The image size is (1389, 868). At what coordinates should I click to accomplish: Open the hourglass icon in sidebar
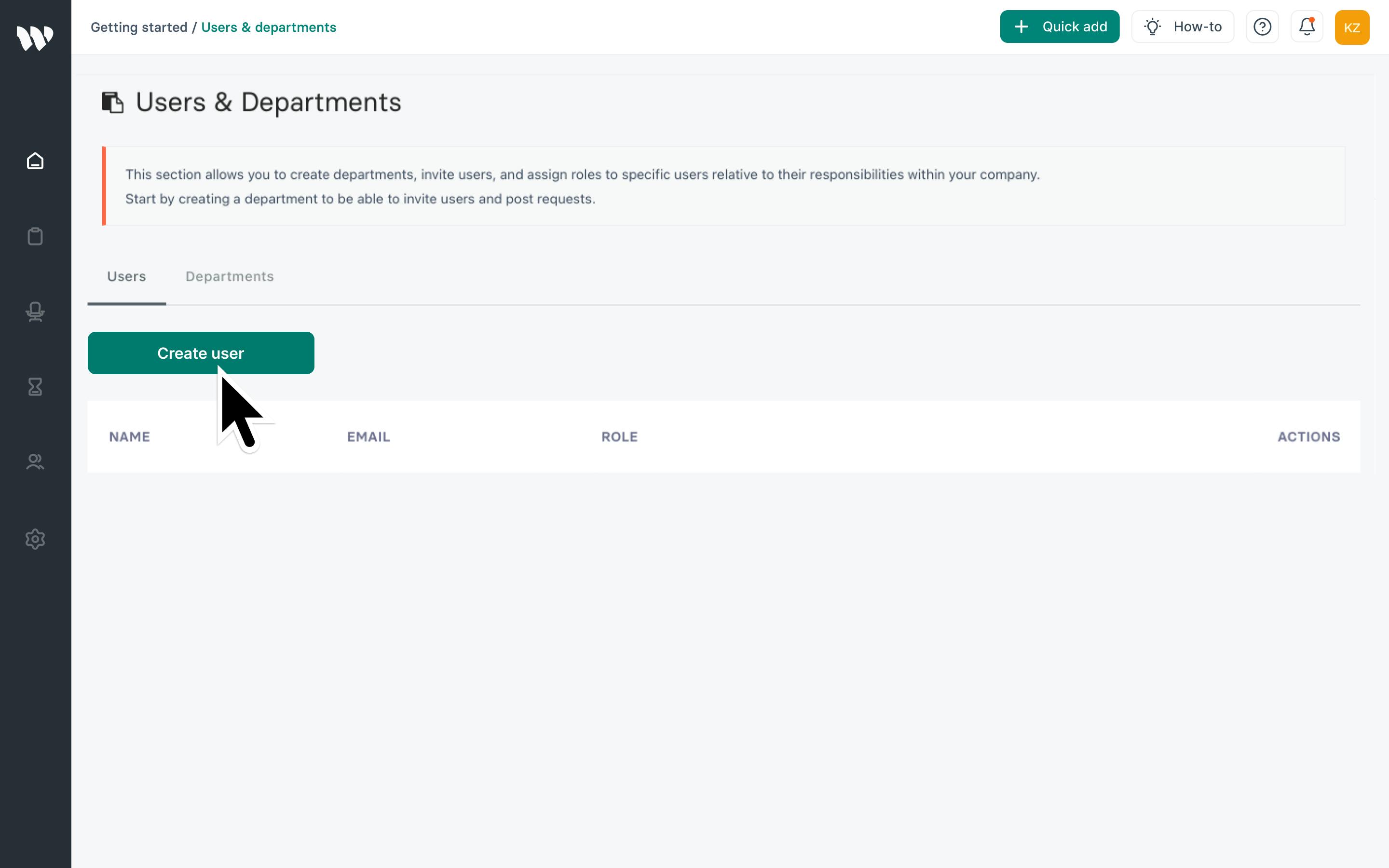tap(35, 387)
